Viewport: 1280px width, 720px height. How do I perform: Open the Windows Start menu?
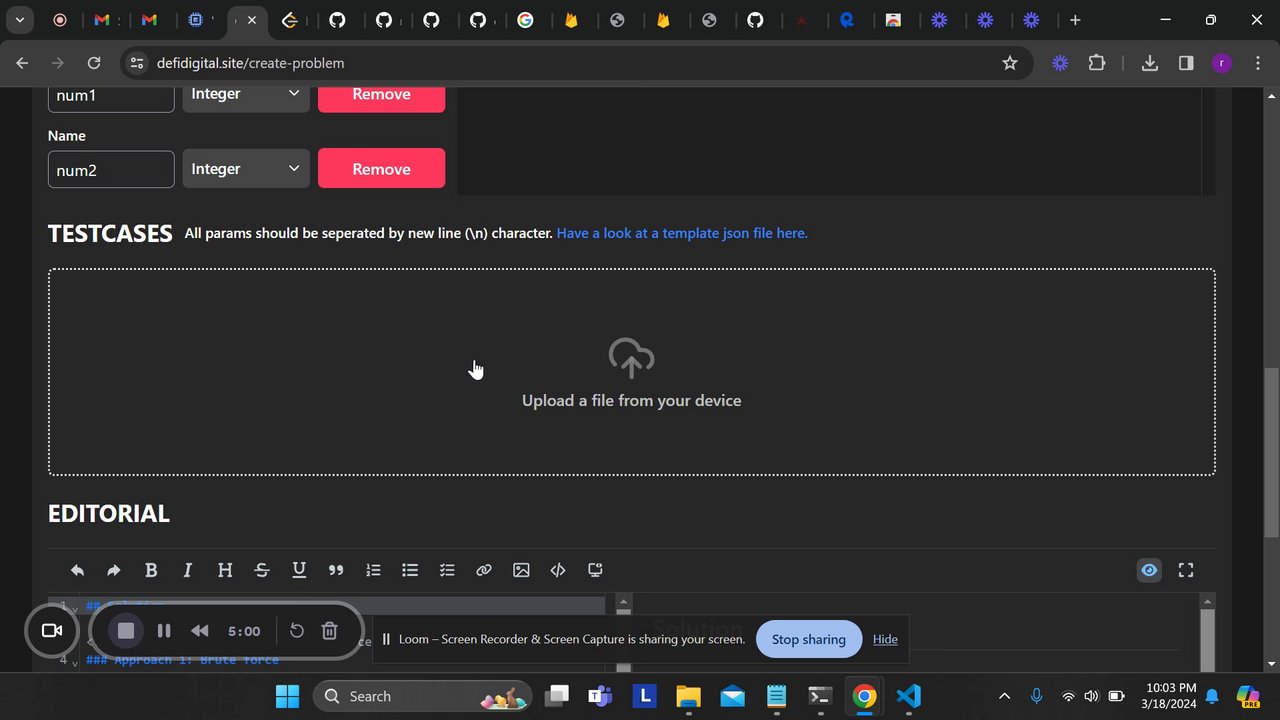[287, 696]
